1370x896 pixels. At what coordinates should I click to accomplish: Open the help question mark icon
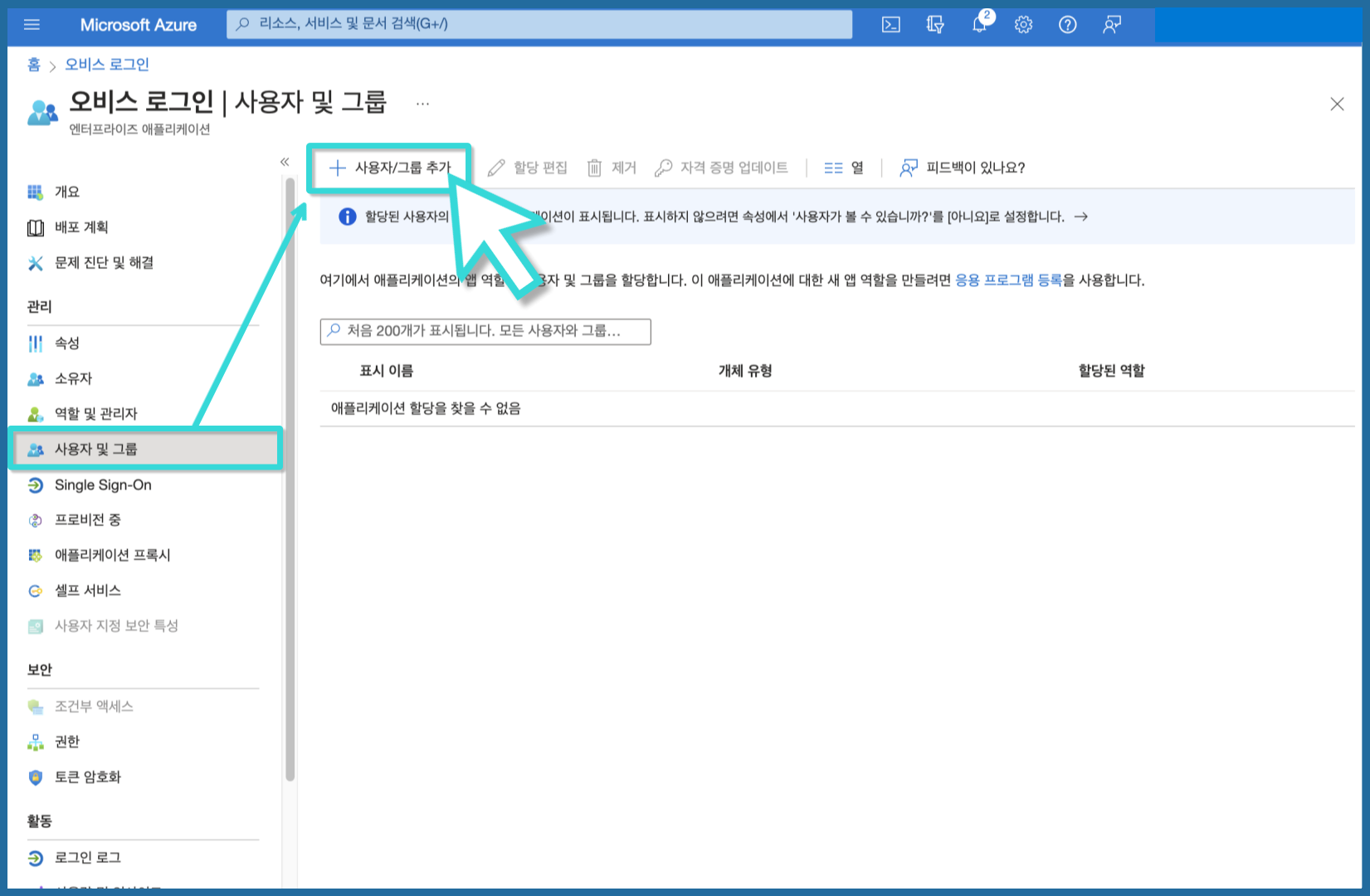(1068, 25)
